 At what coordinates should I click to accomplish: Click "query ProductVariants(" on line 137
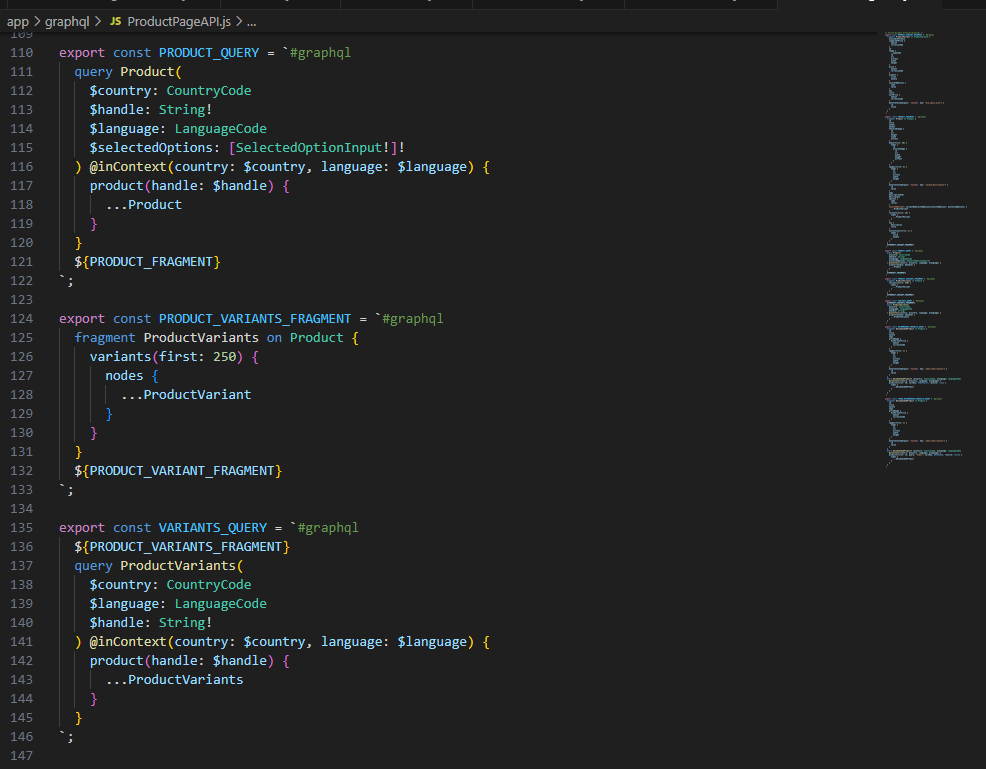[x=158, y=566]
